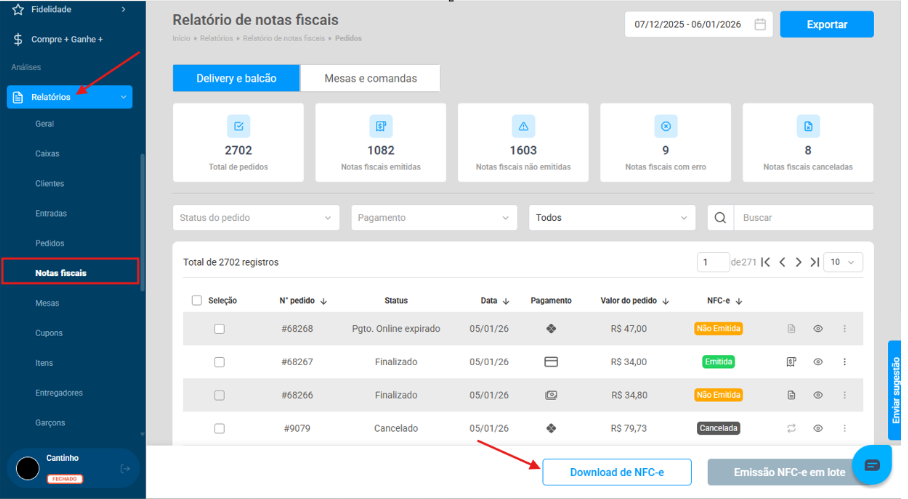Open more options for order #68268
Image resolution: width=908 pixels, height=499 pixels.
(844, 328)
